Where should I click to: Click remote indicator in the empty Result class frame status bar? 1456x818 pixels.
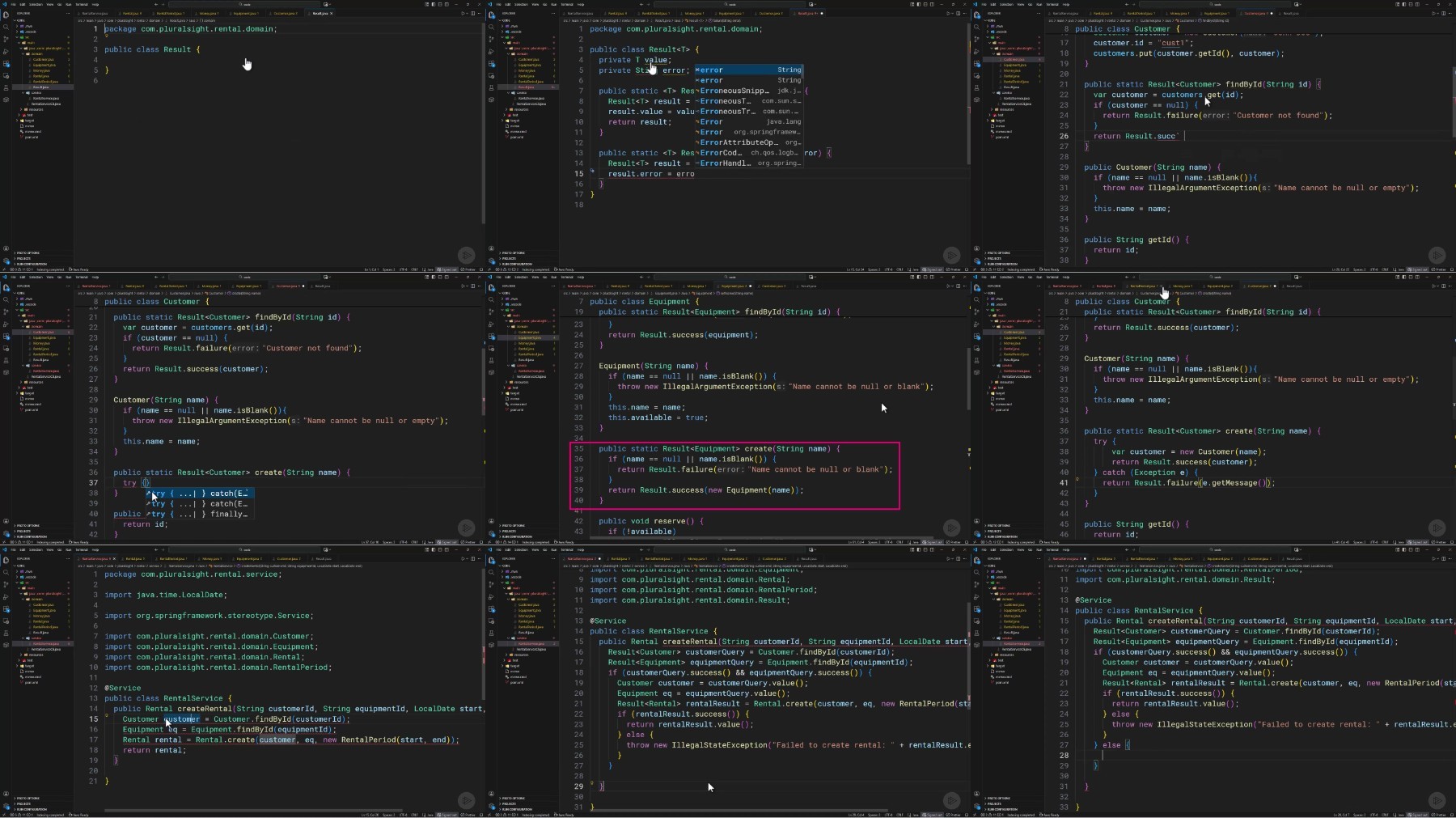click(x=4, y=269)
